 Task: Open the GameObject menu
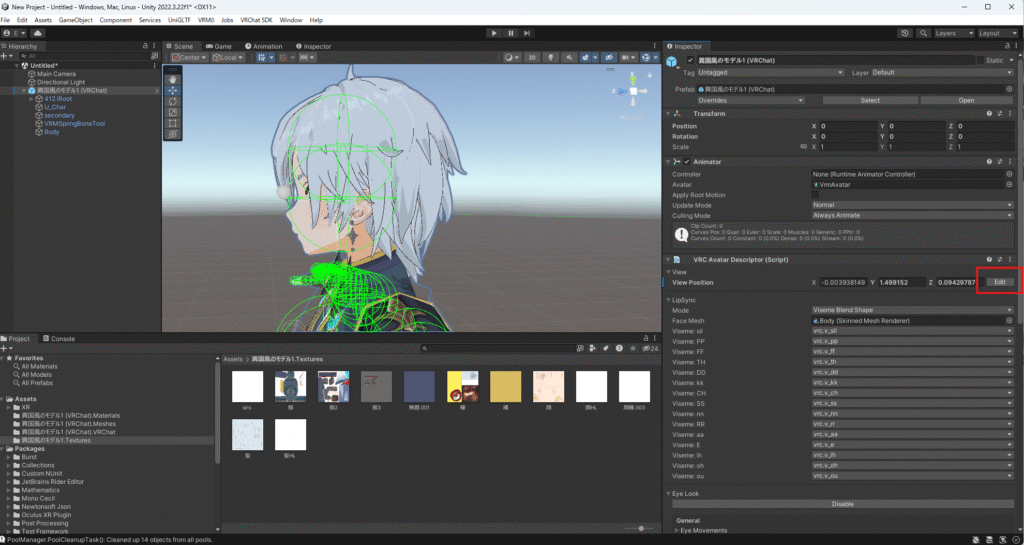point(76,20)
